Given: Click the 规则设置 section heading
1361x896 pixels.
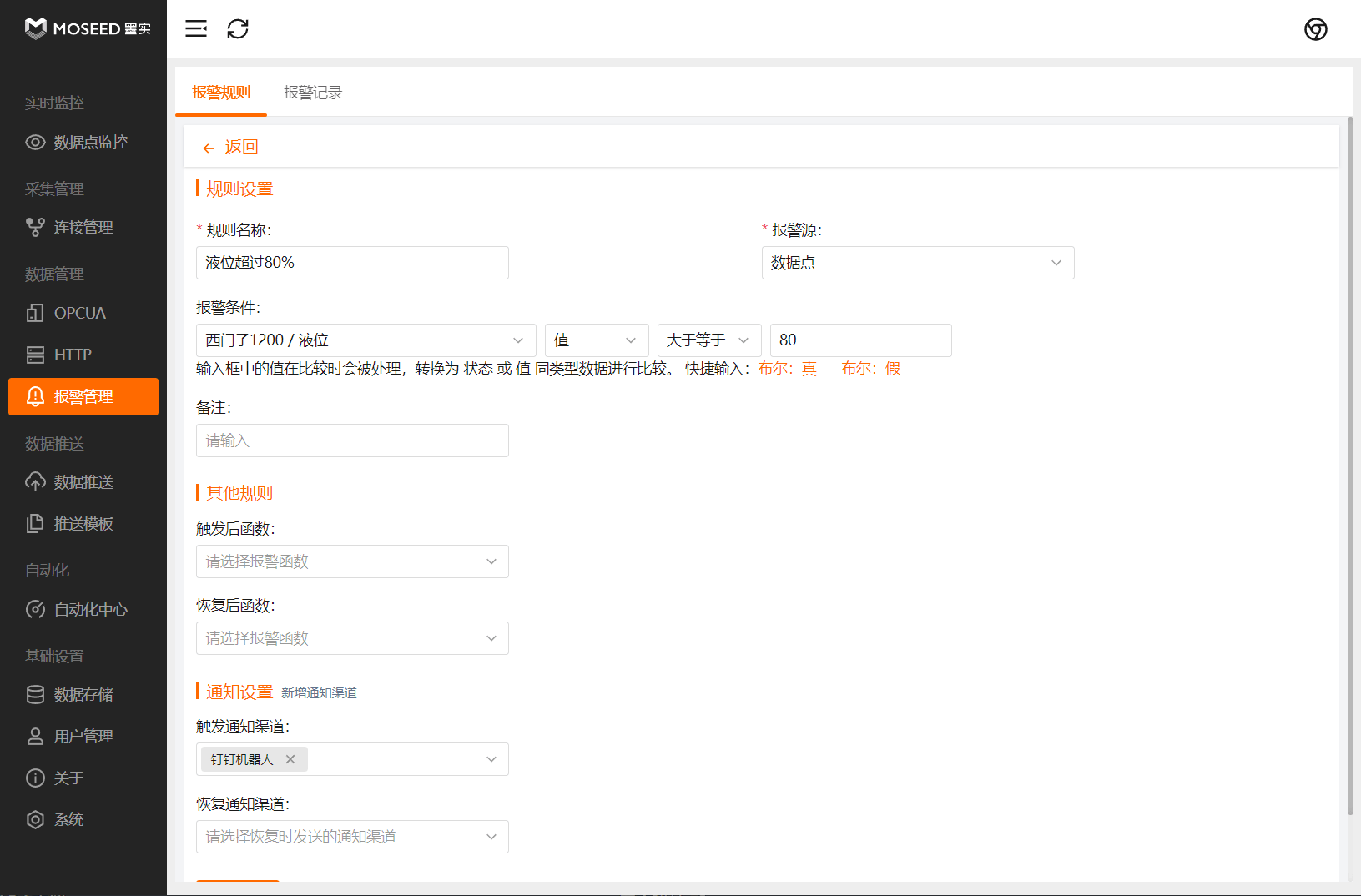Looking at the screenshot, I should pyautogui.click(x=239, y=189).
